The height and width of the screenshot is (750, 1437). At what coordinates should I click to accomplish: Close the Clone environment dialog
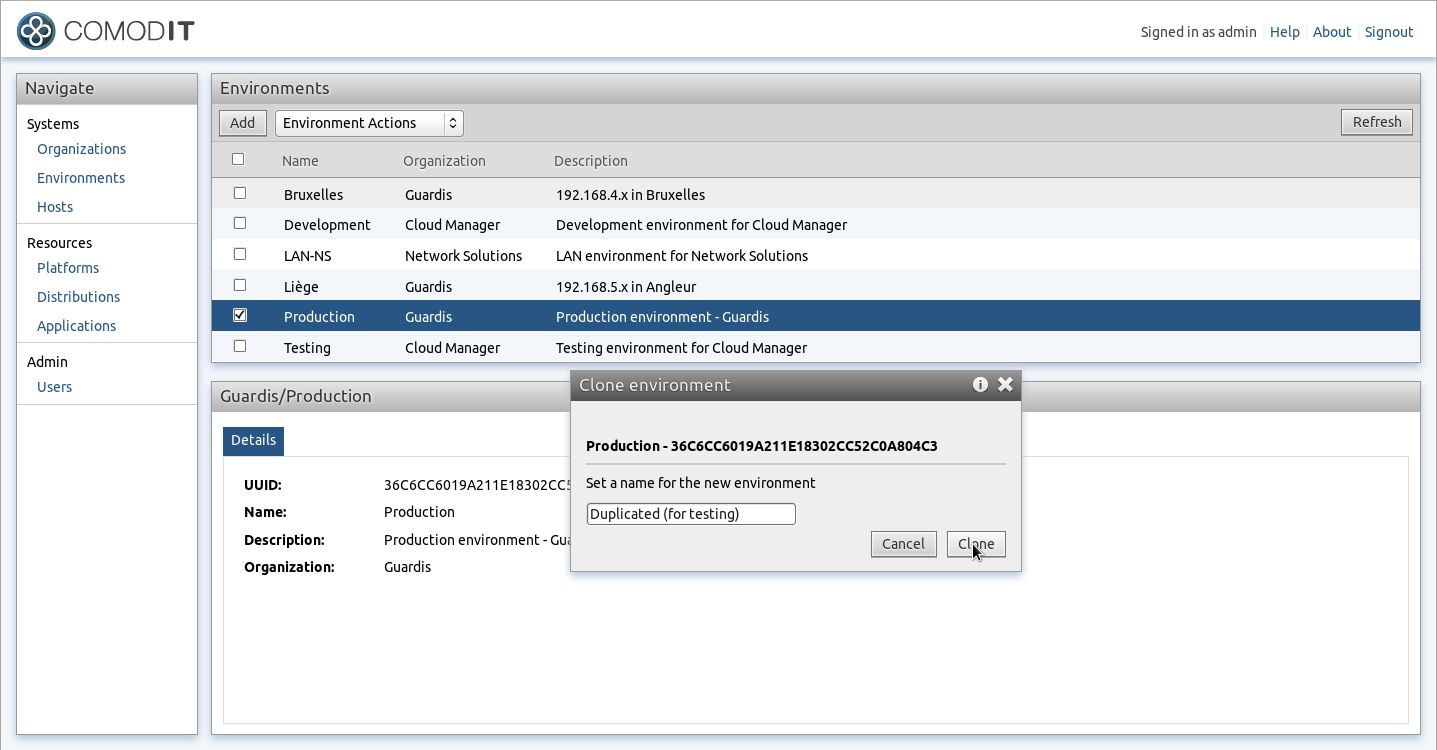1005,384
